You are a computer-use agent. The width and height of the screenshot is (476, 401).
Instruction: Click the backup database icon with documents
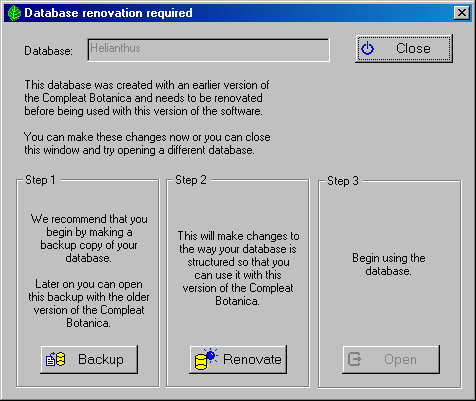(x=55, y=359)
